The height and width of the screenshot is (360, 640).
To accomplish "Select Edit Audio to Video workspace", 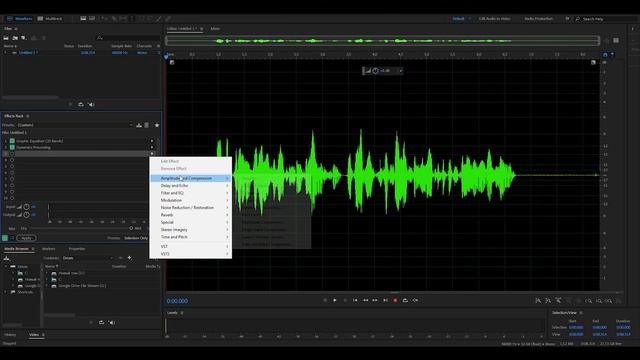I will pyautogui.click(x=494, y=19).
